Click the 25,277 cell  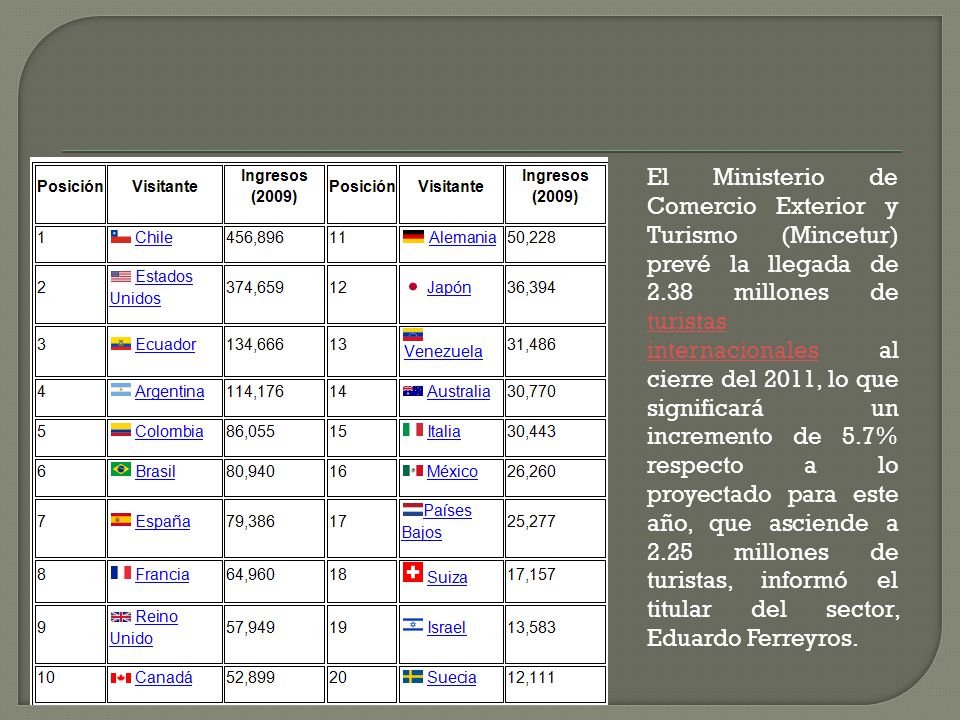pyautogui.click(x=555, y=528)
